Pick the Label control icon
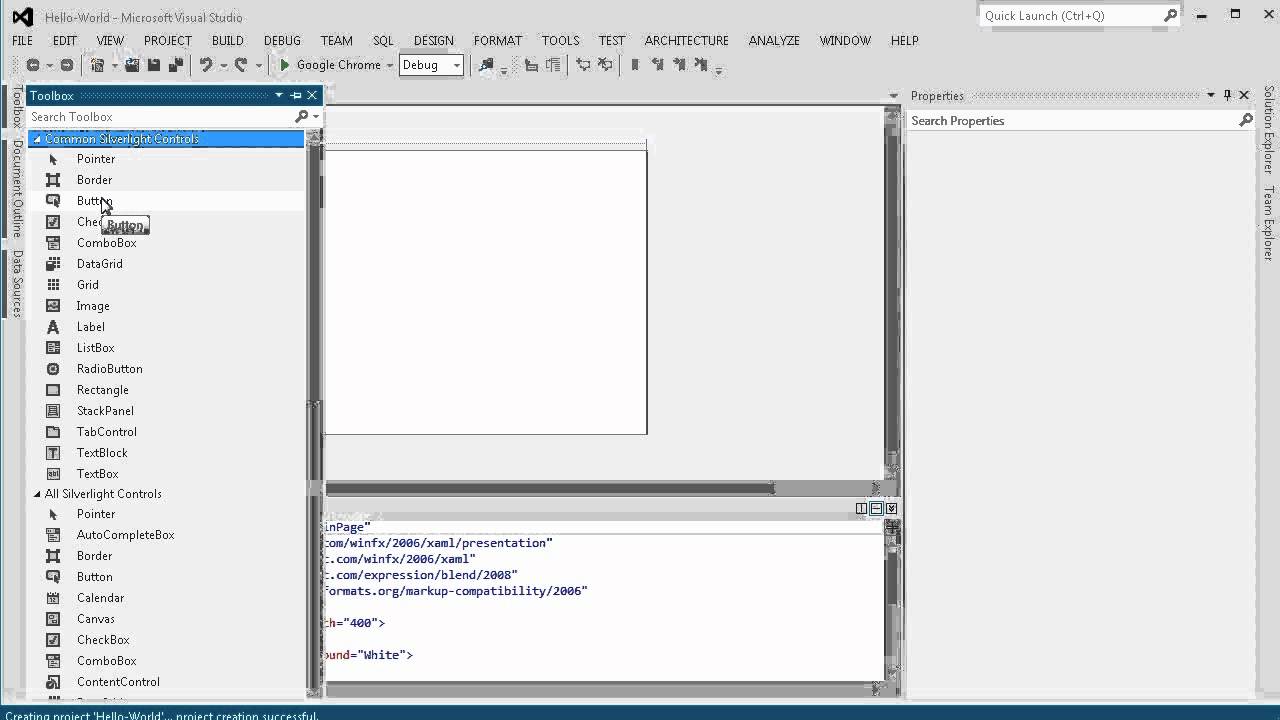Image resolution: width=1280 pixels, height=720 pixels. (53, 327)
